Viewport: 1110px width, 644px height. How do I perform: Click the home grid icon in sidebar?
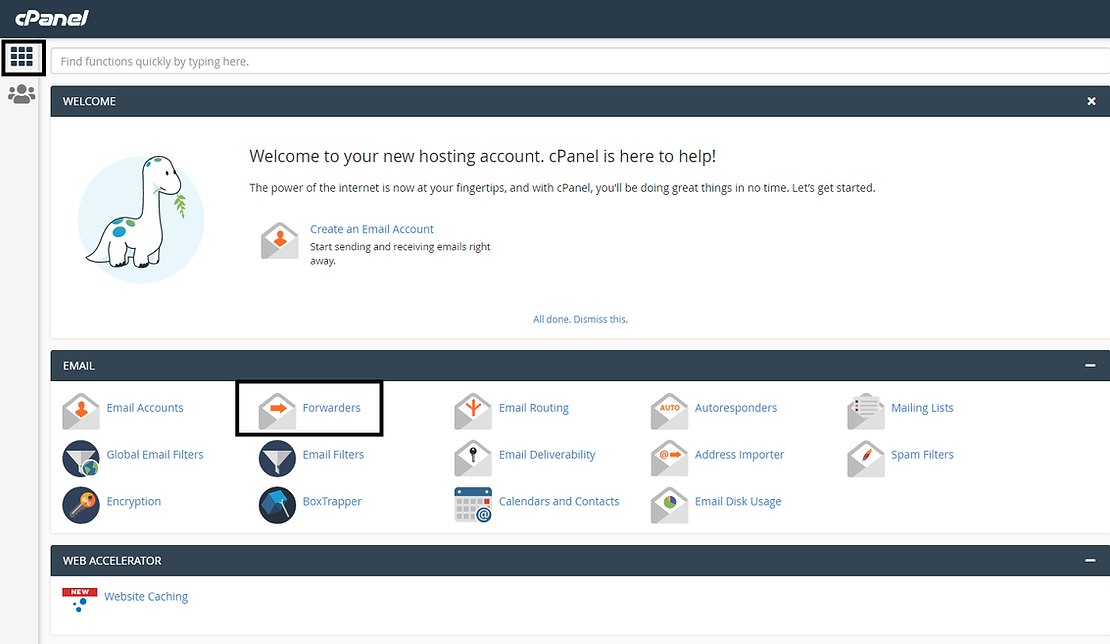22,58
